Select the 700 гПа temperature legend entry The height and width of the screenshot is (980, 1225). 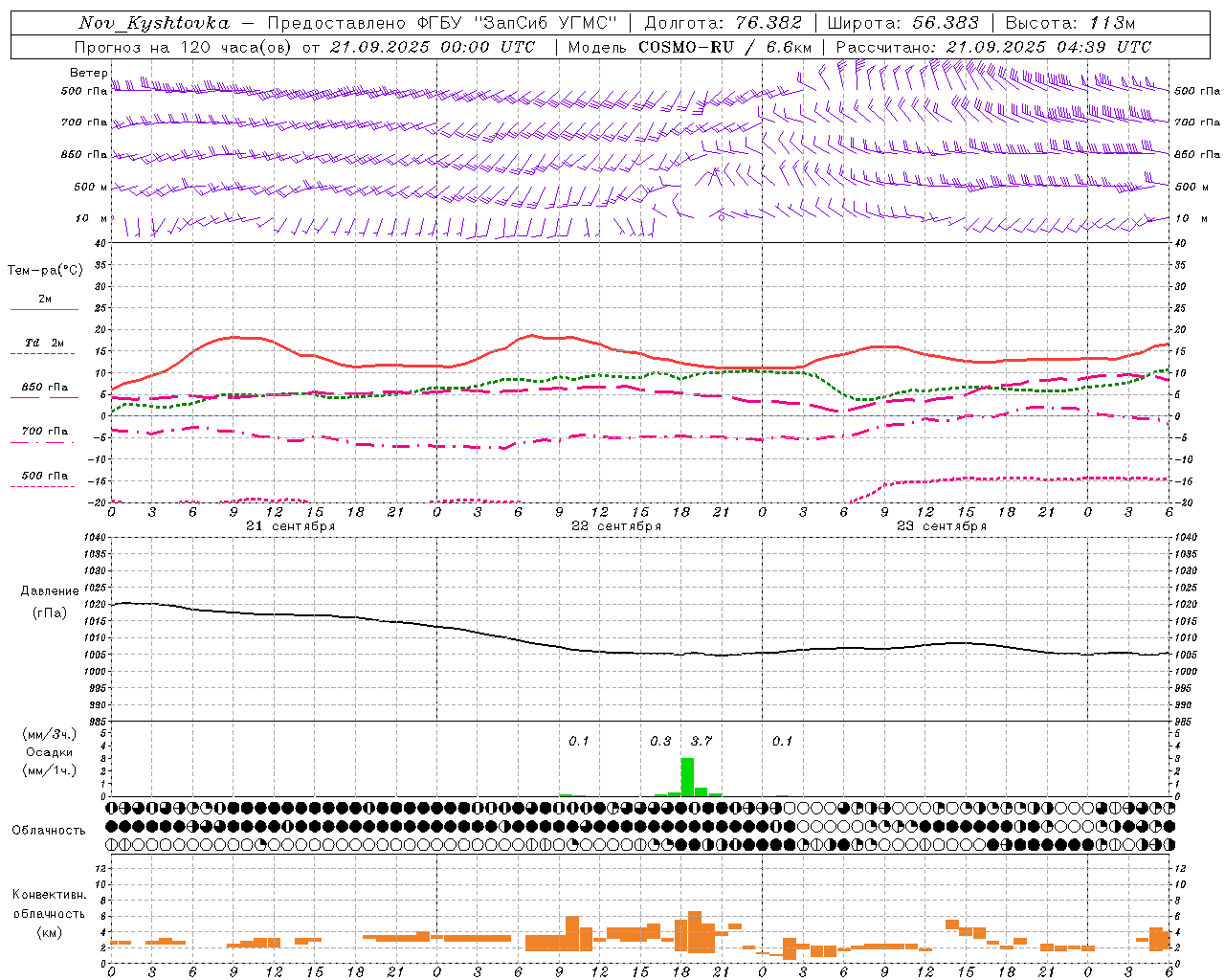click(44, 432)
